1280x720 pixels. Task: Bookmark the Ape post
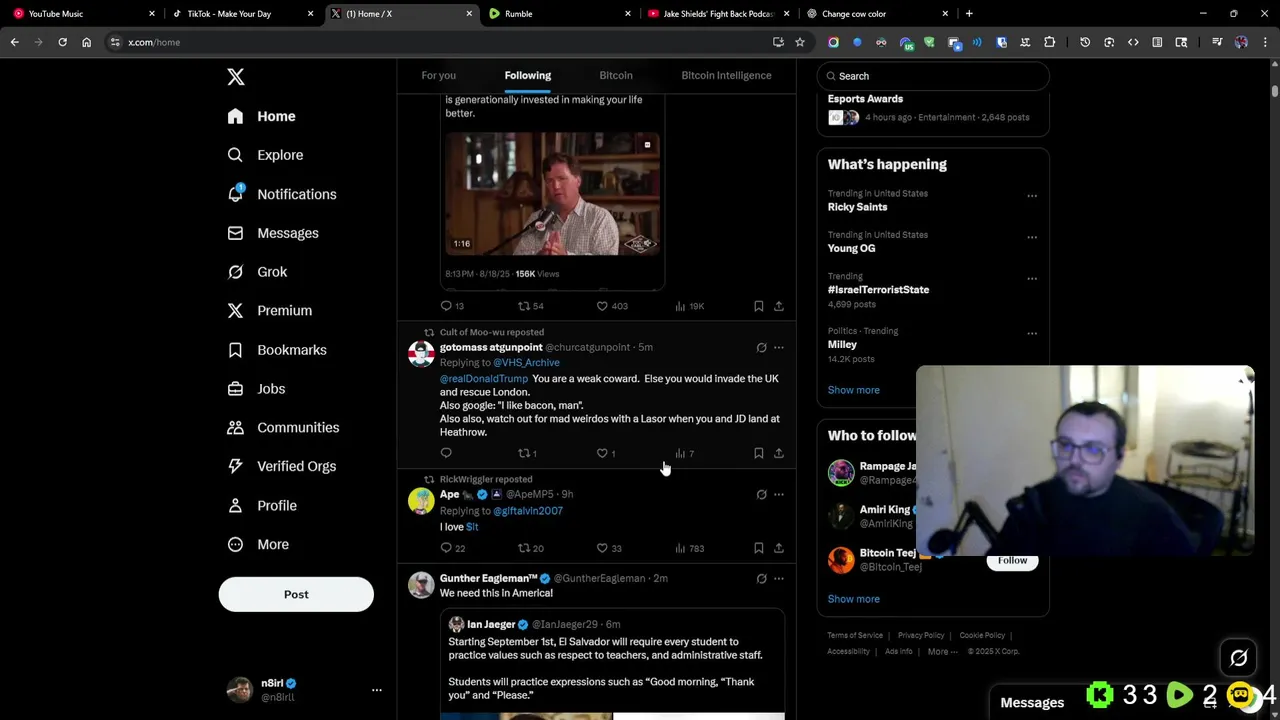[x=758, y=548]
